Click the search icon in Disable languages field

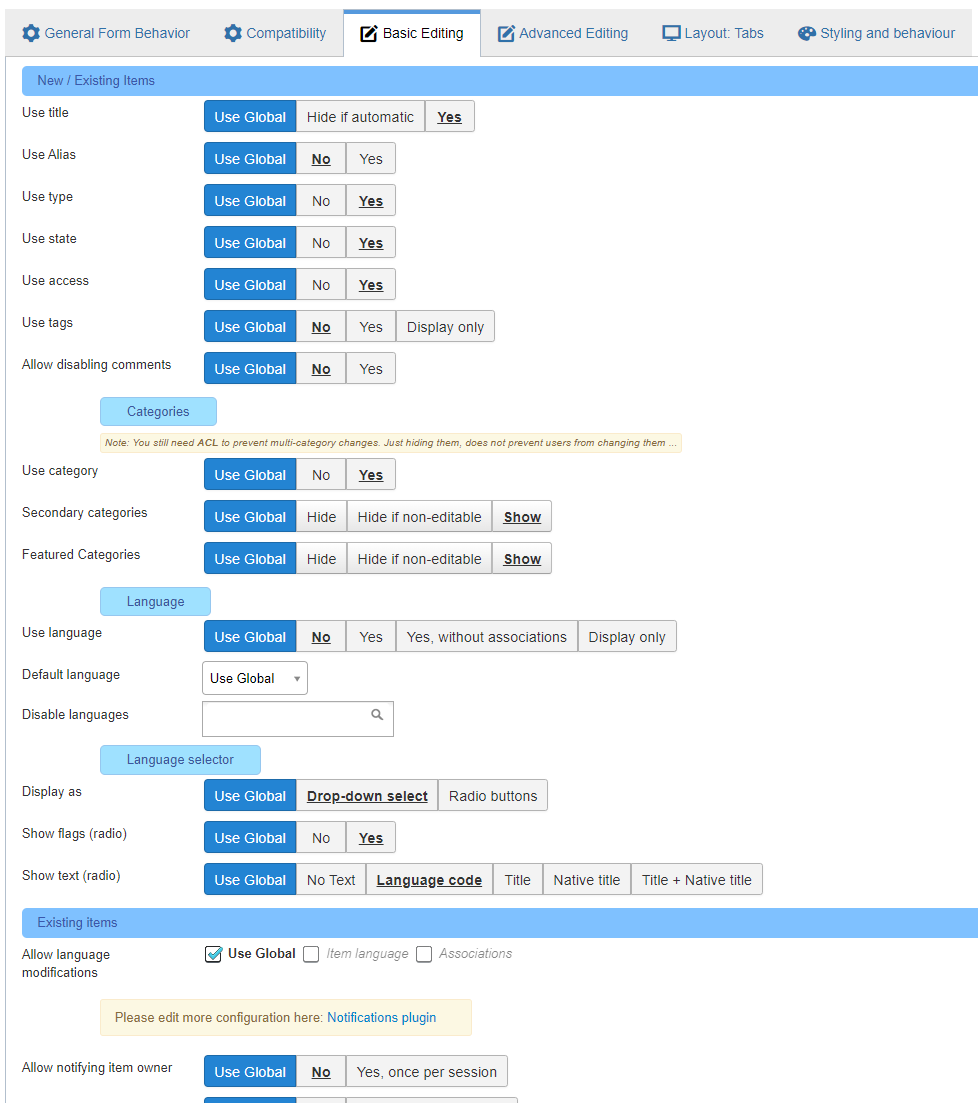point(377,715)
